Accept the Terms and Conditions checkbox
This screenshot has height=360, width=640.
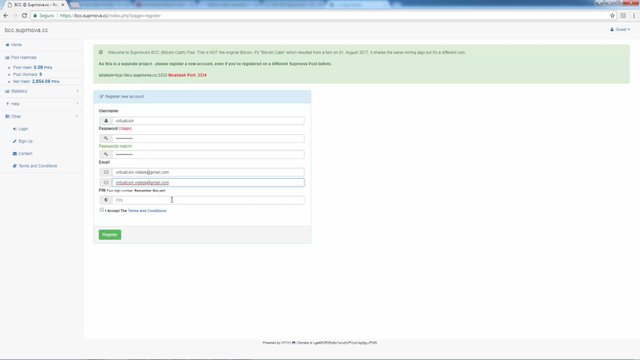[x=102, y=210]
